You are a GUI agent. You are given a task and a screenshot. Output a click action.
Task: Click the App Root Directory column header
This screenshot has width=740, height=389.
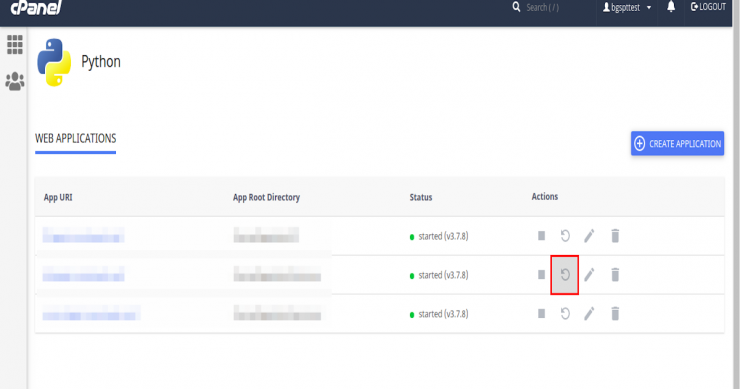tap(266, 197)
